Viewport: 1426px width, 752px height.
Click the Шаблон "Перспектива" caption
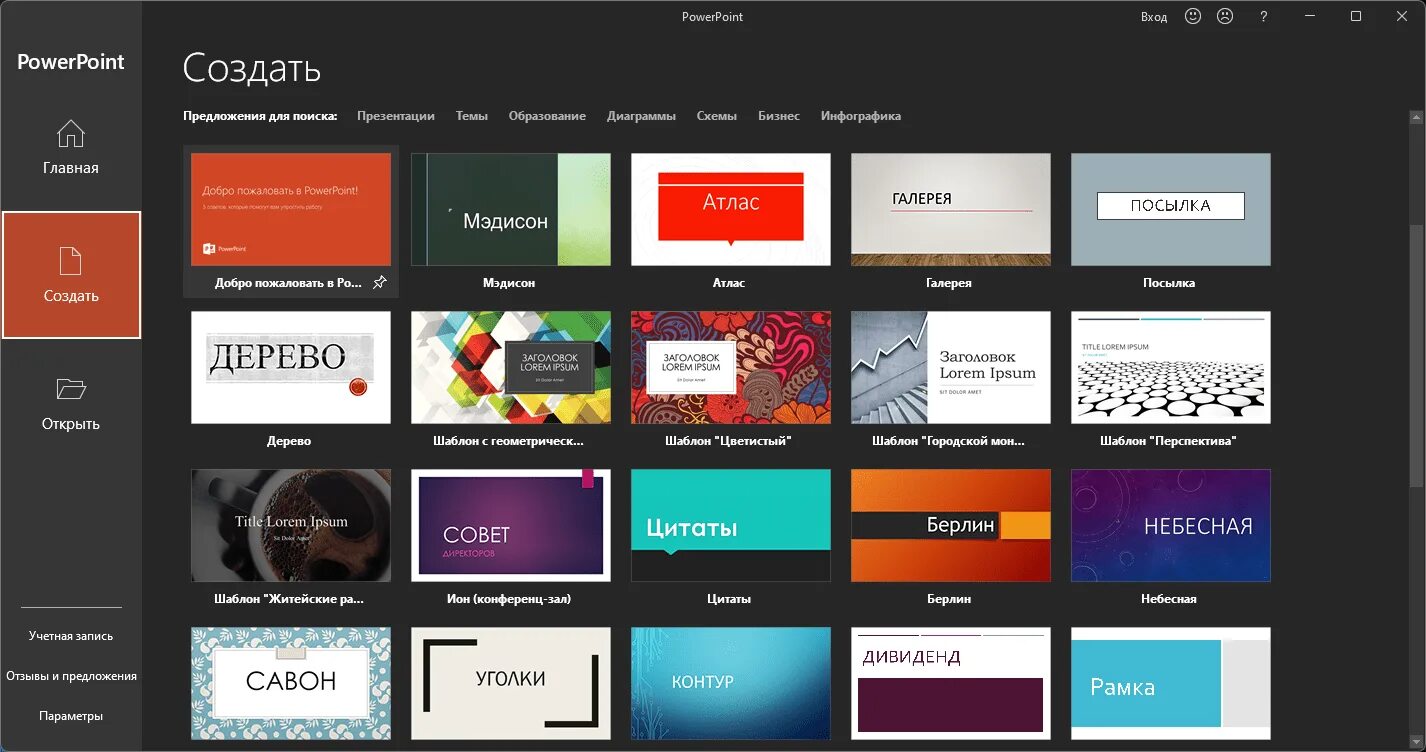(1168, 441)
